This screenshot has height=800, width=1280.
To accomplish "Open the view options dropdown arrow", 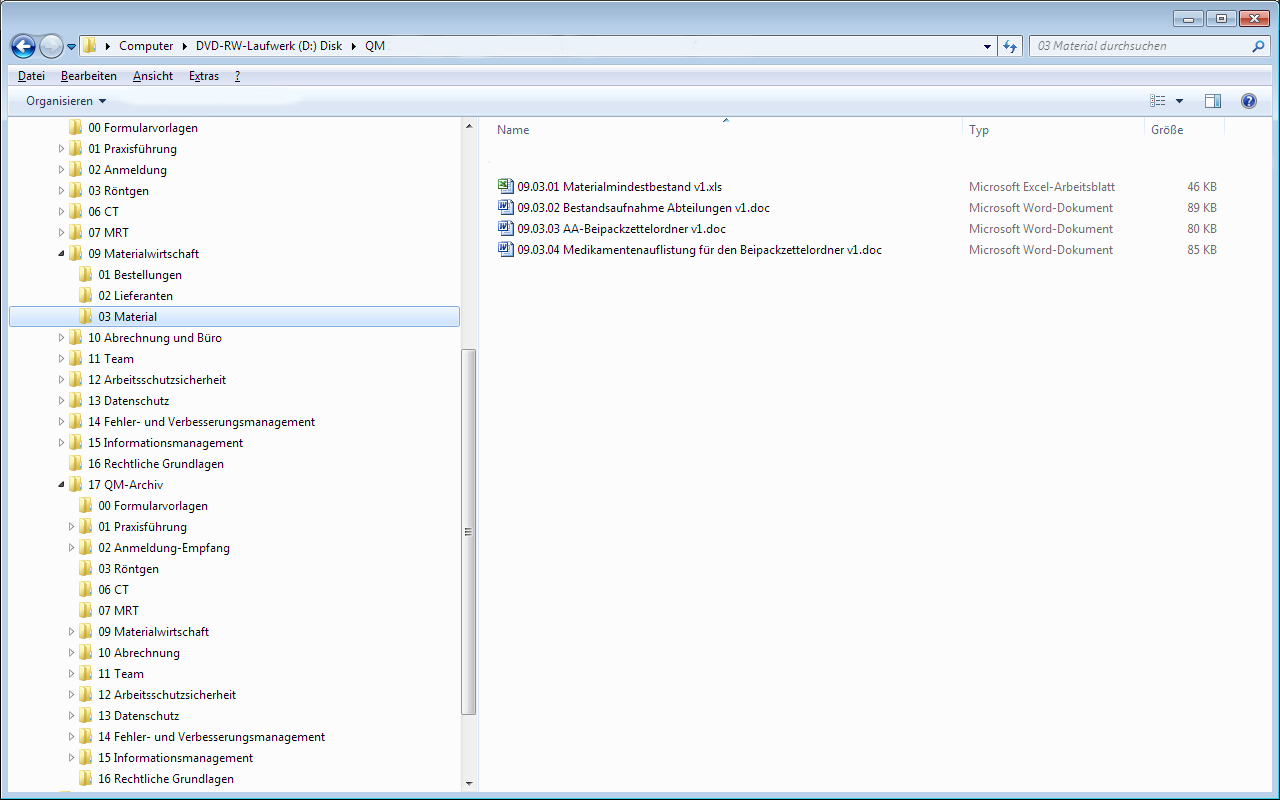I will click(1179, 101).
